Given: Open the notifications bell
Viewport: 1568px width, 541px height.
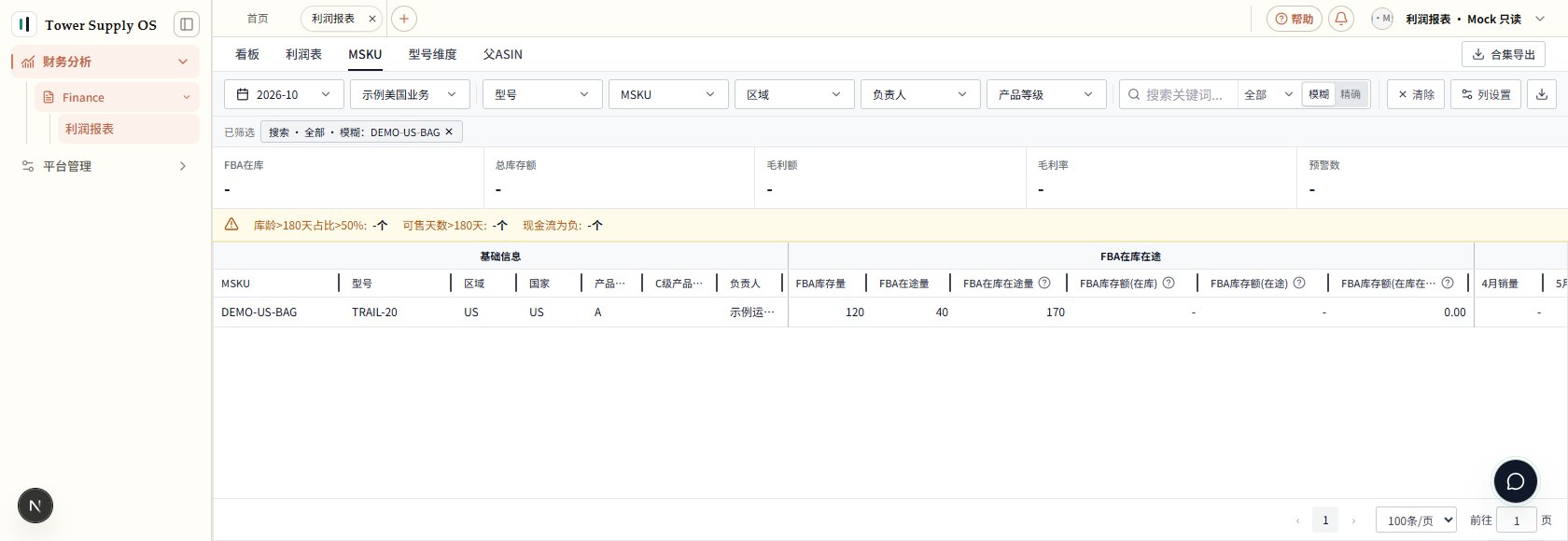Looking at the screenshot, I should pos(1341,19).
